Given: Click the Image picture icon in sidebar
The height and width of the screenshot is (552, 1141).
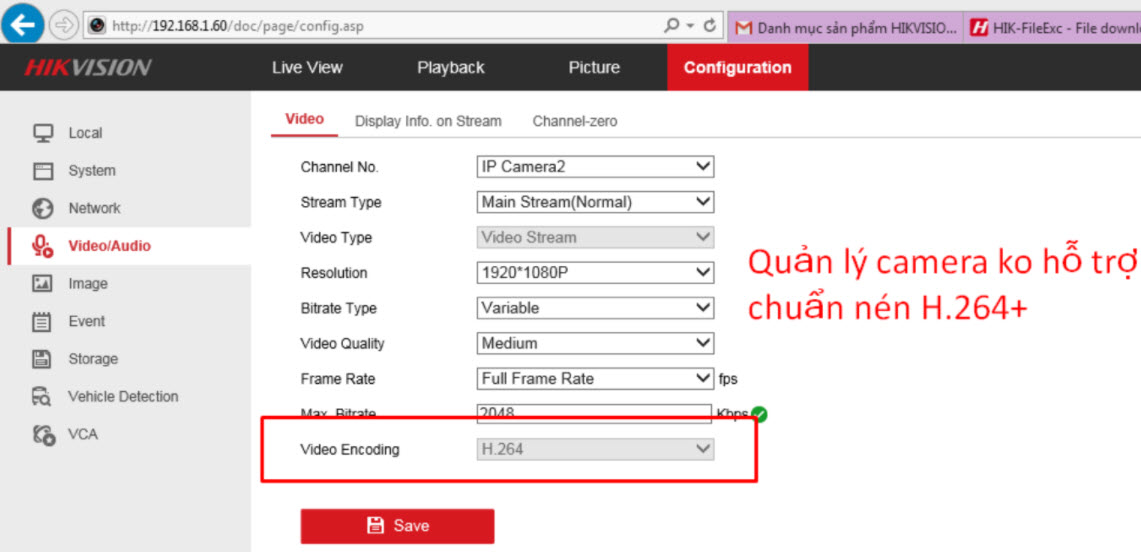Looking at the screenshot, I should [43, 284].
